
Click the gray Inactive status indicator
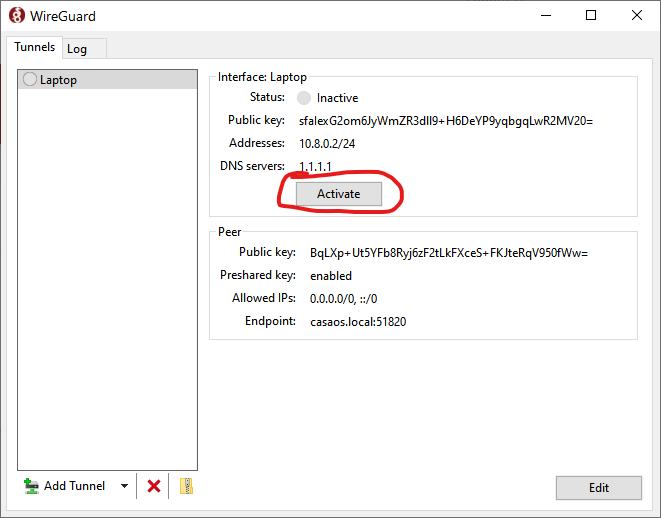[304, 98]
